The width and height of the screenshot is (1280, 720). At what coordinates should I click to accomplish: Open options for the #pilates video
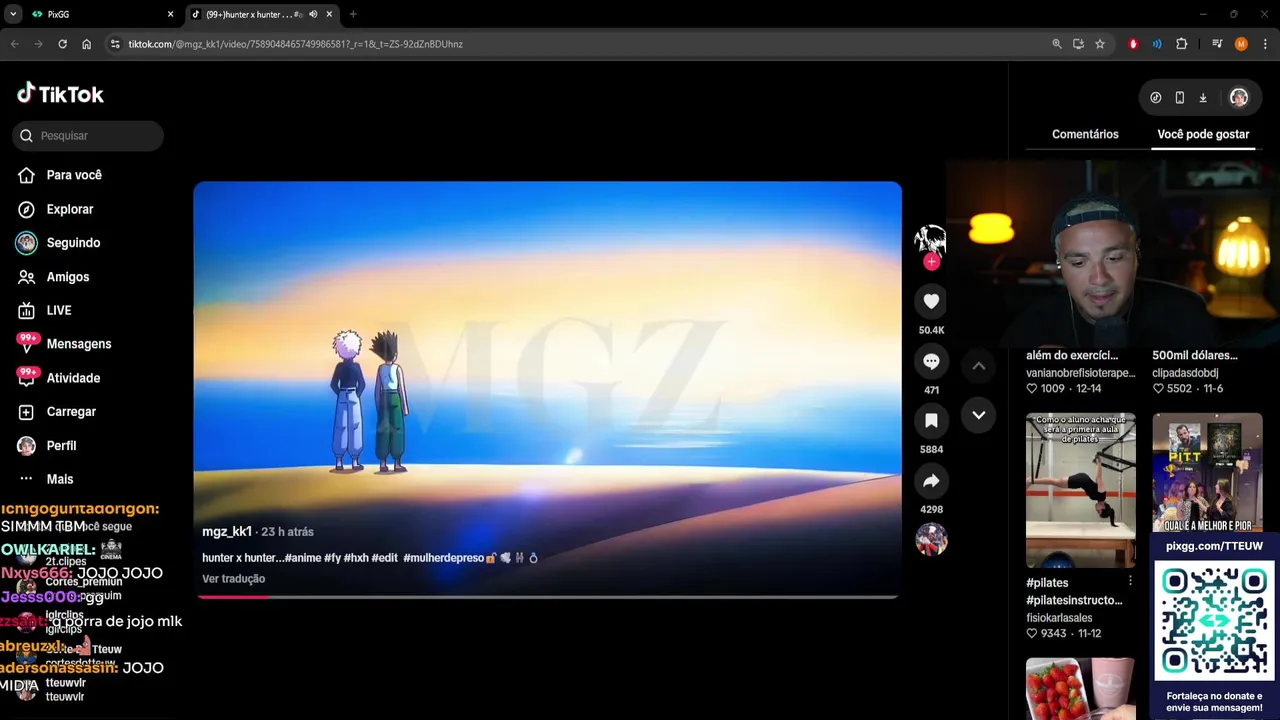point(1130,581)
